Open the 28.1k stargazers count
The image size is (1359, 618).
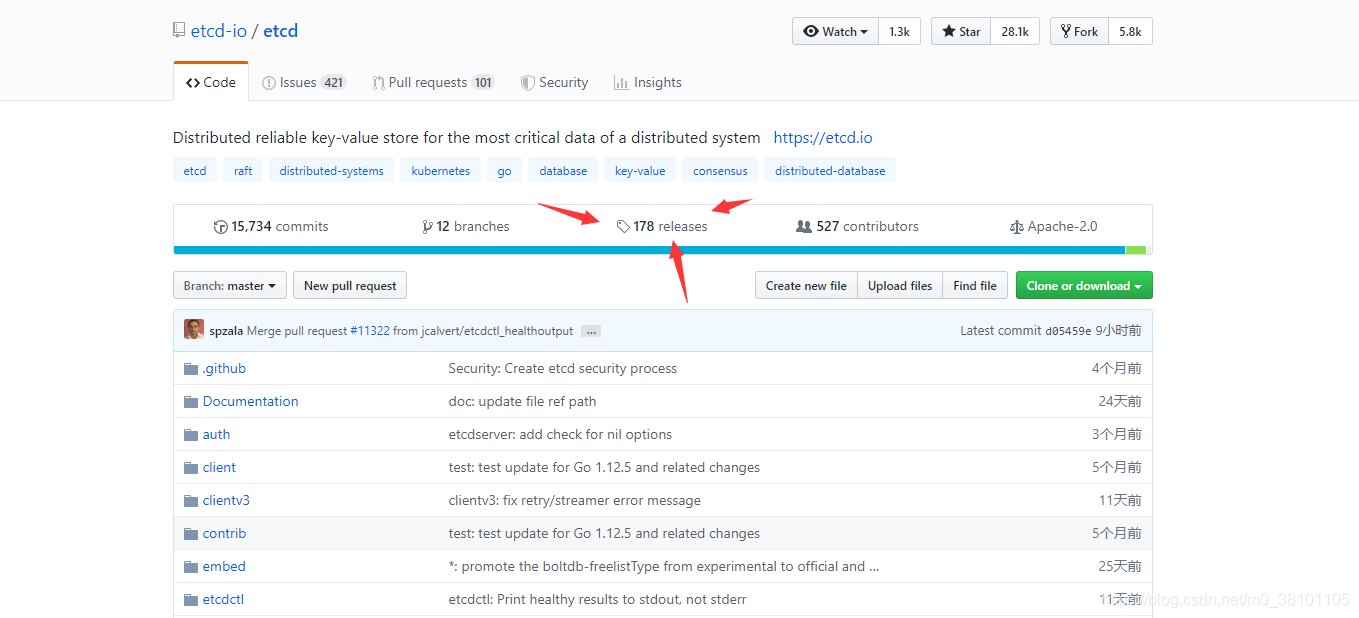coord(1015,32)
